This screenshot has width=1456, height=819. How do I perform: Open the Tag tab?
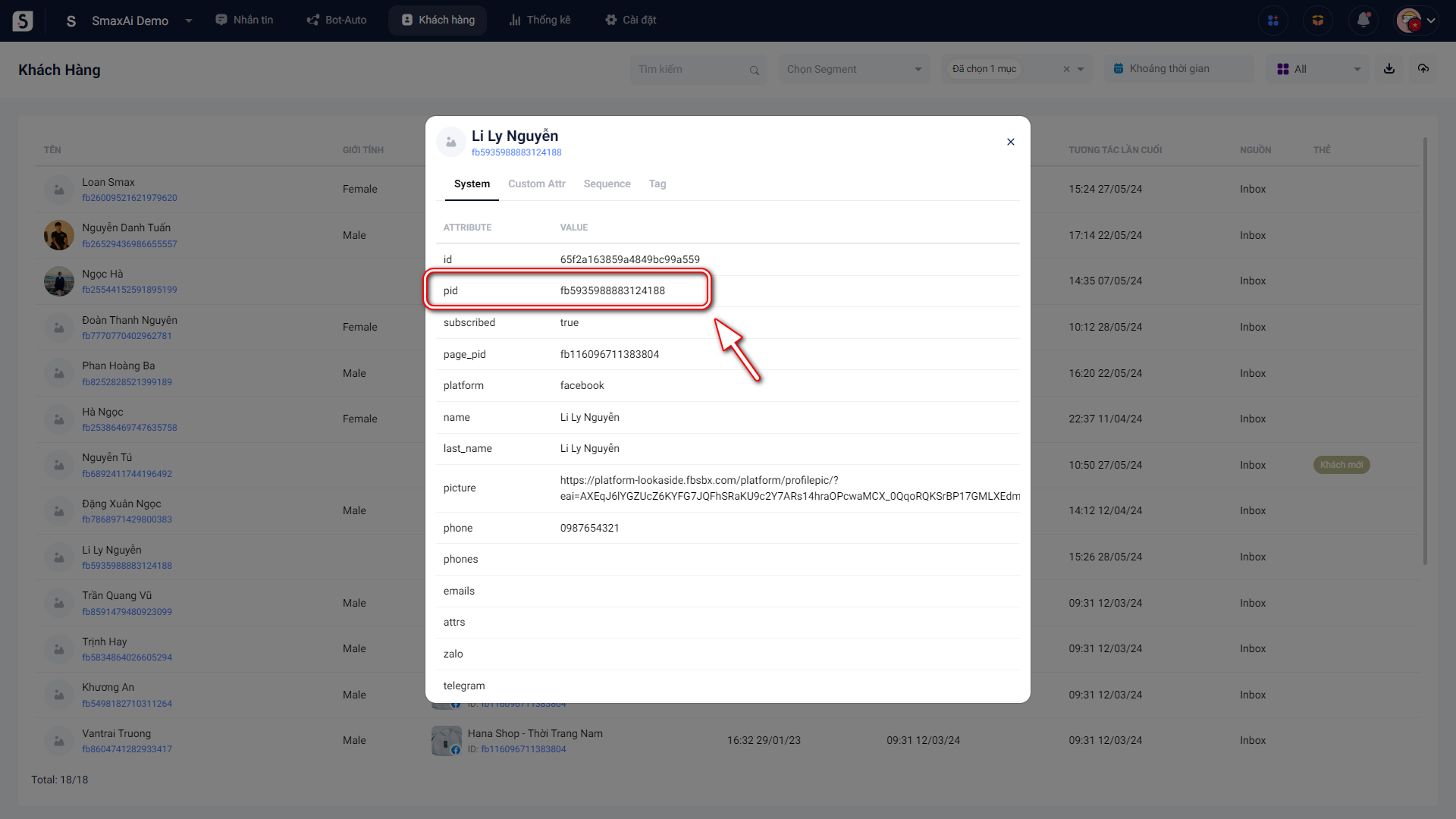tap(657, 184)
